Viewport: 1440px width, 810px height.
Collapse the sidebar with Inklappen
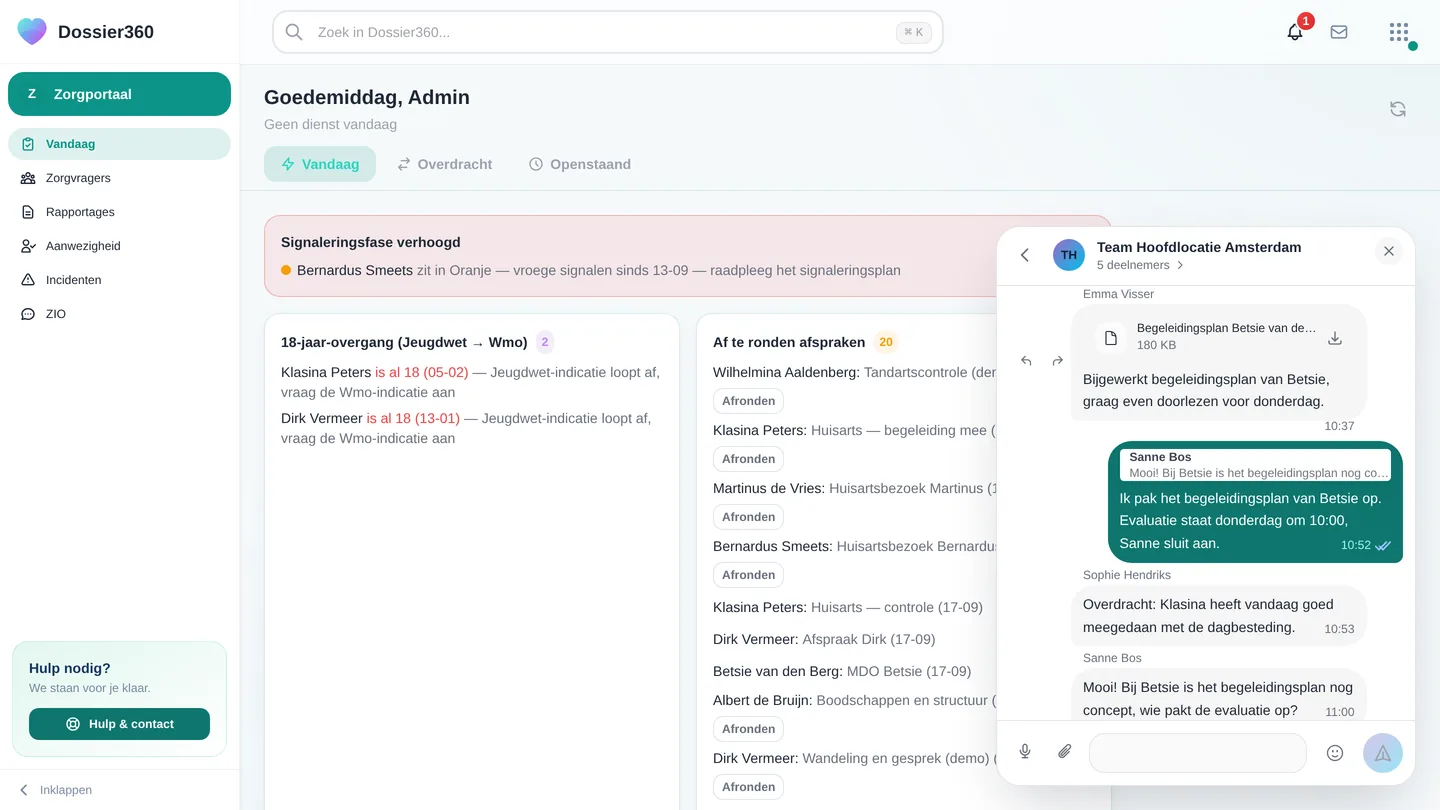56,790
